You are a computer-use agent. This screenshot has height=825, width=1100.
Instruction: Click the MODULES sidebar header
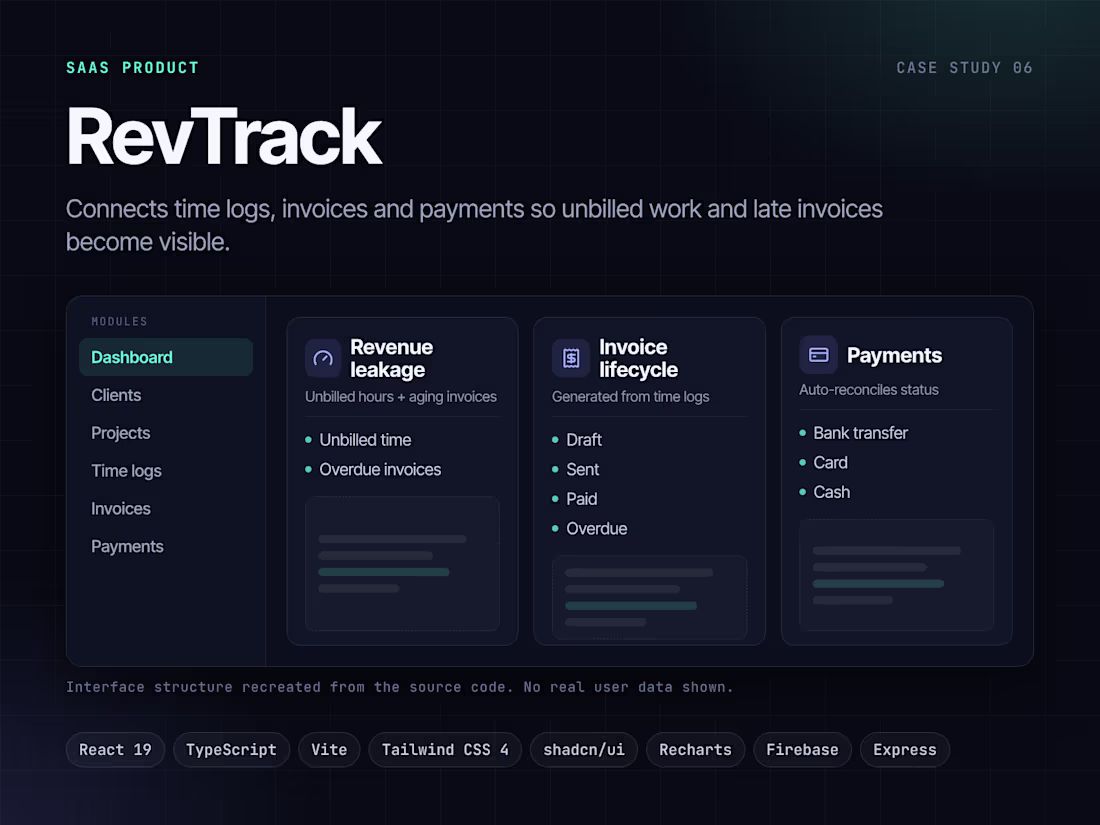point(119,321)
